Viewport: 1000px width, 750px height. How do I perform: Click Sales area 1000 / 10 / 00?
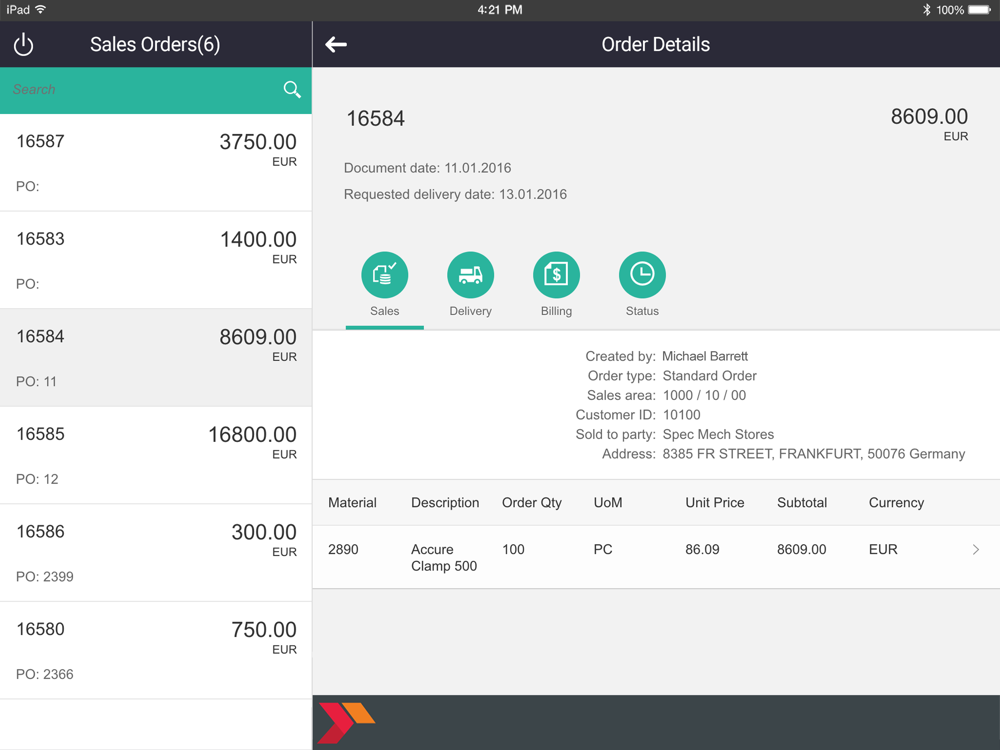pos(704,395)
